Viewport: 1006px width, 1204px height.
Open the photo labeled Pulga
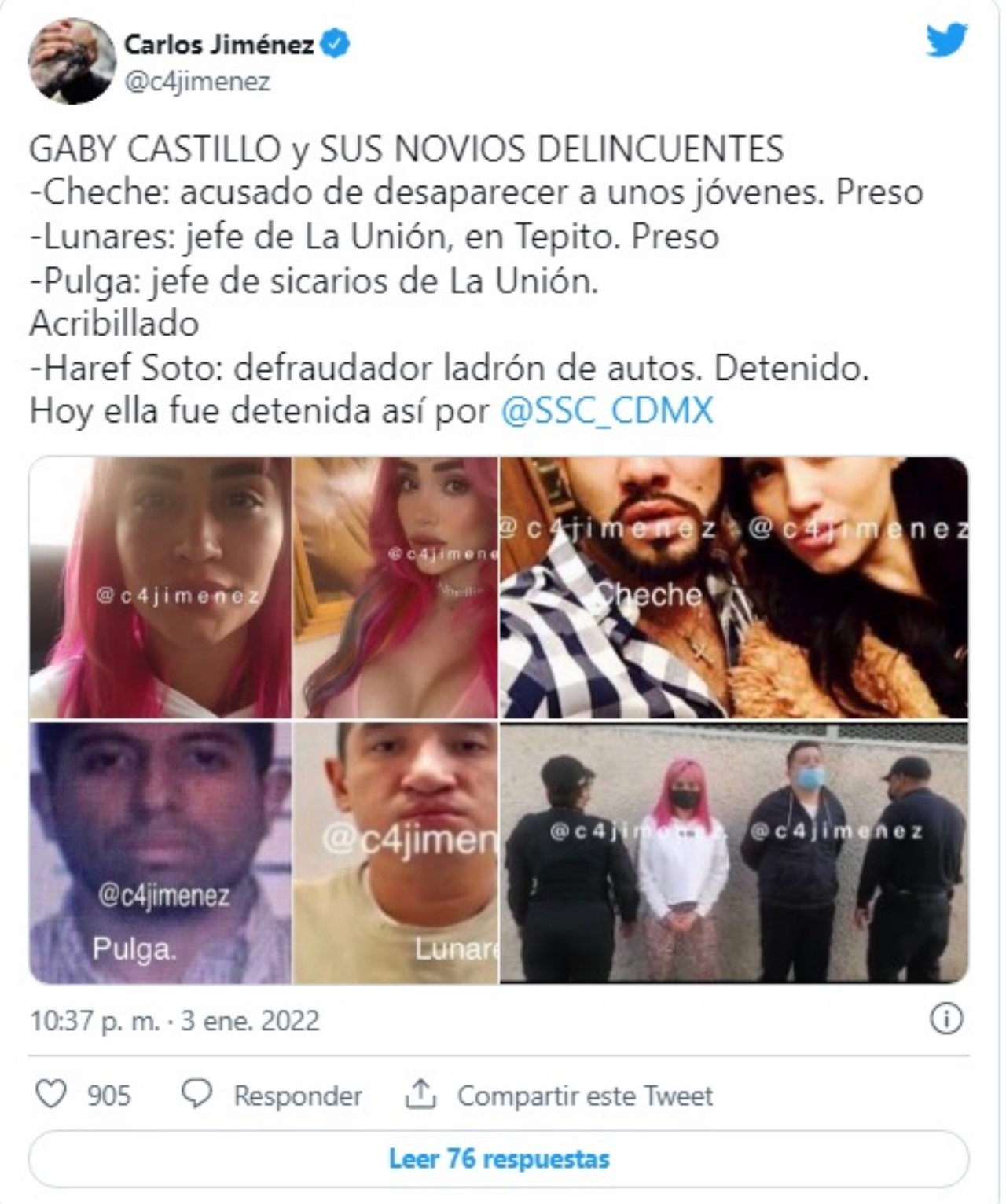pos(160,853)
